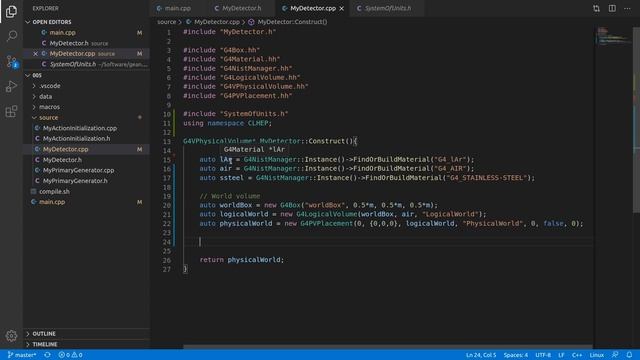Close the MyDetector.cpp tab
The height and width of the screenshot is (360, 640).
pyautogui.click(x=342, y=8)
